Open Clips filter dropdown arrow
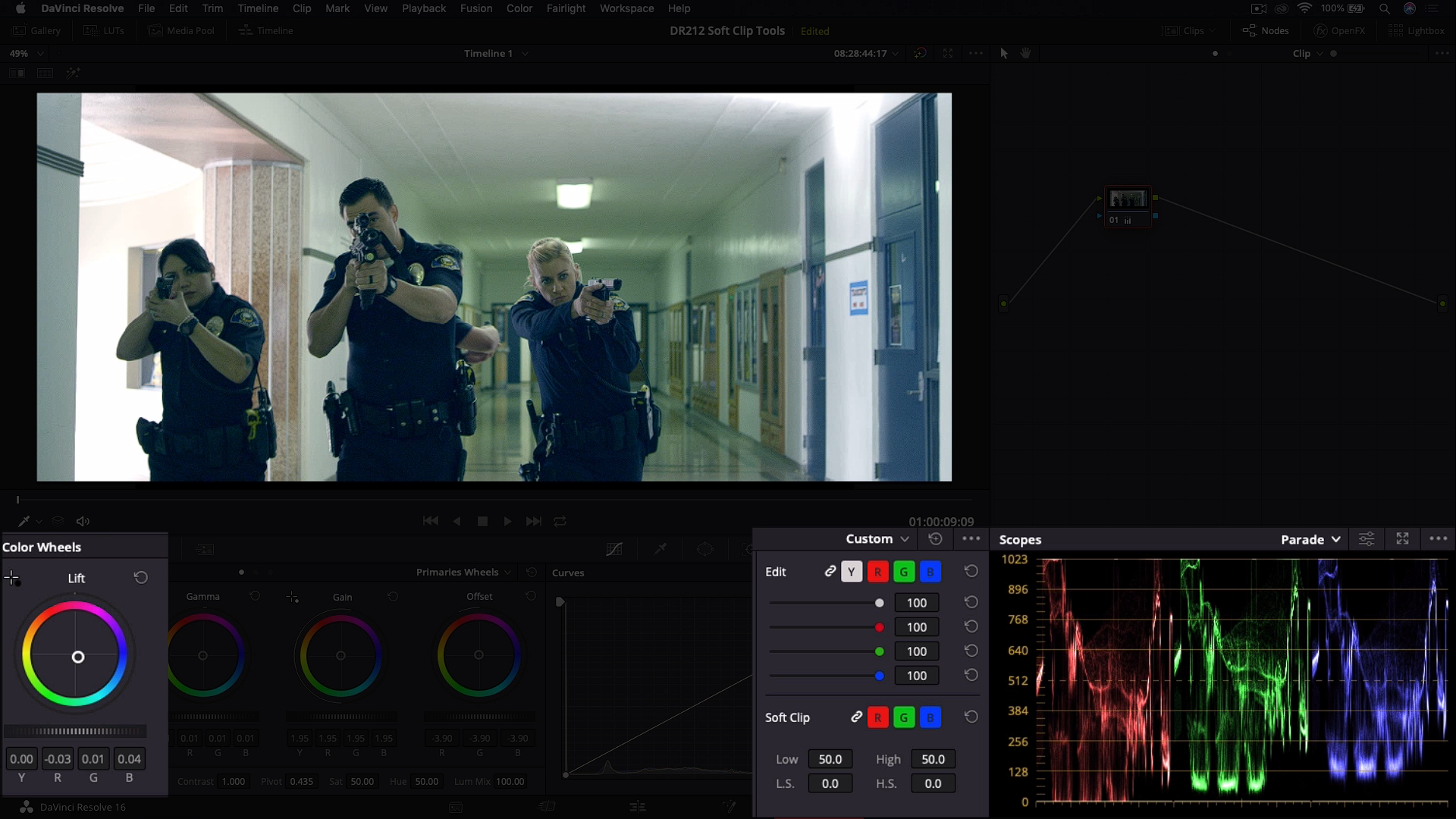1456x819 pixels. click(1213, 31)
